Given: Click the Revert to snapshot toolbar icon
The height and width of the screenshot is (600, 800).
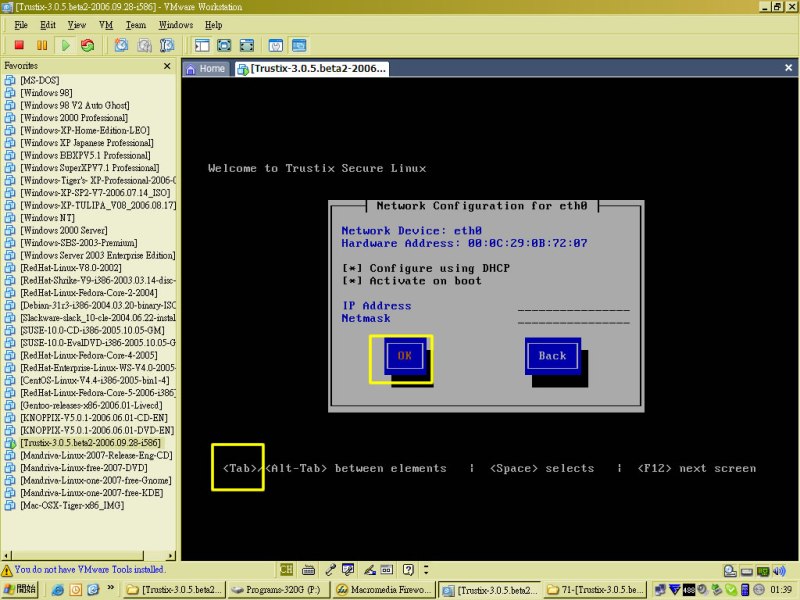Looking at the screenshot, I should [x=144, y=45].
